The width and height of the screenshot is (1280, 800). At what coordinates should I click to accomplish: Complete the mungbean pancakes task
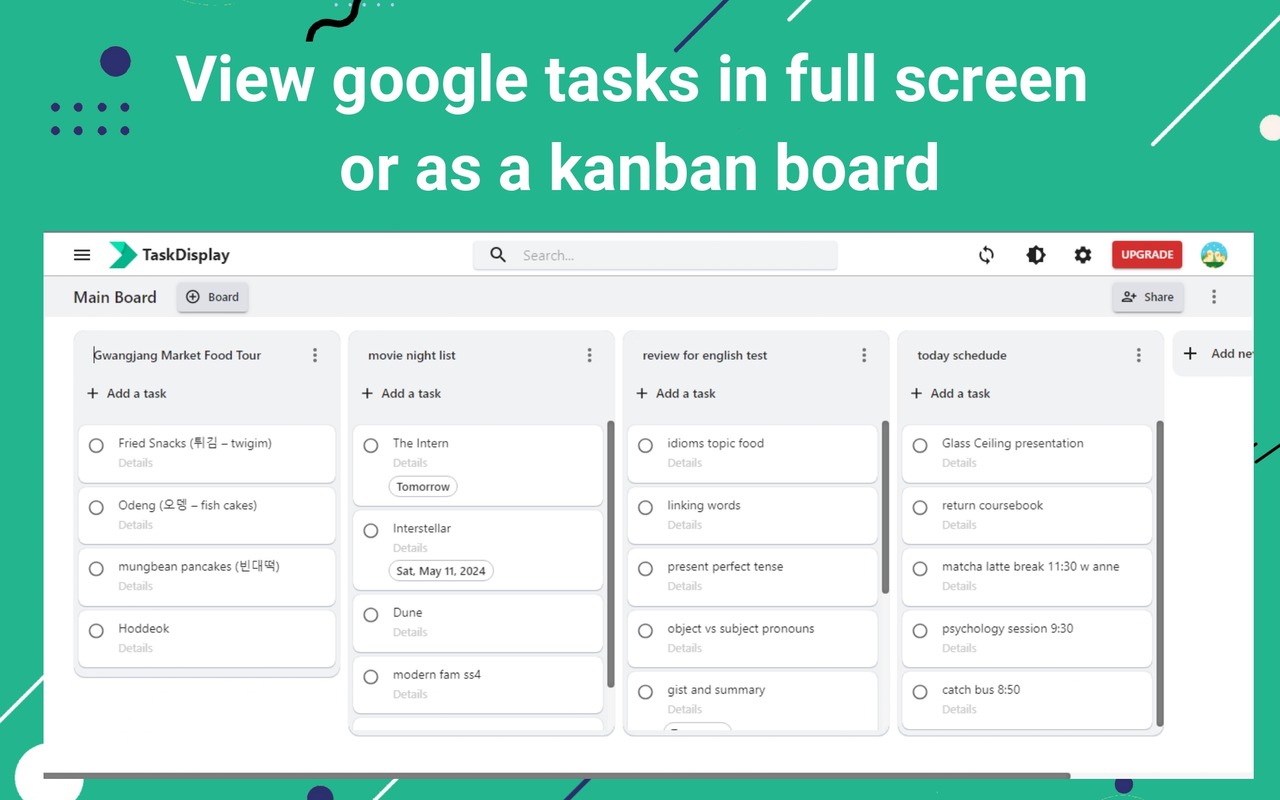(x=96, y=568)
